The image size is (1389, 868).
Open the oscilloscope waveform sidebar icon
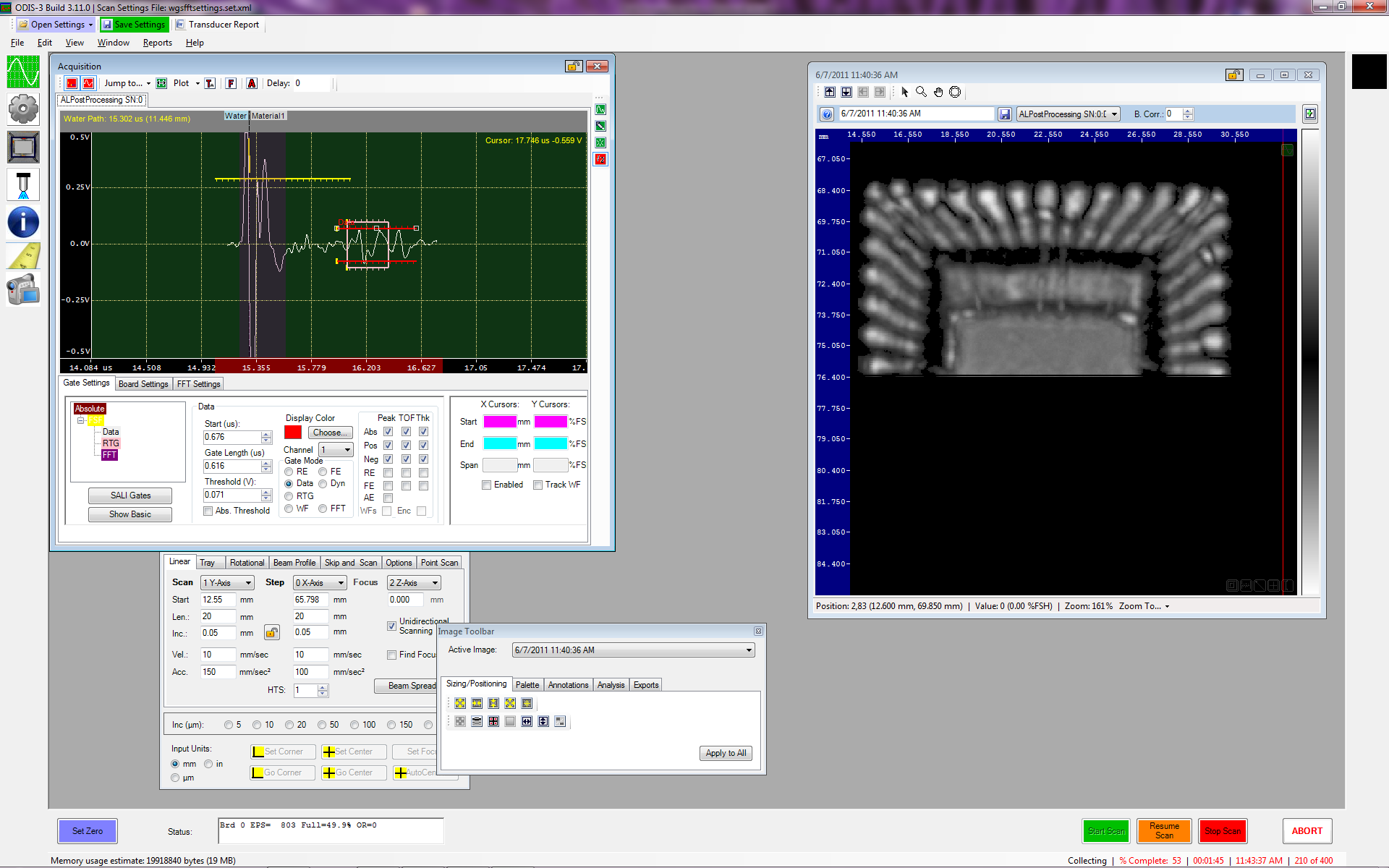(x=23, y=72)
